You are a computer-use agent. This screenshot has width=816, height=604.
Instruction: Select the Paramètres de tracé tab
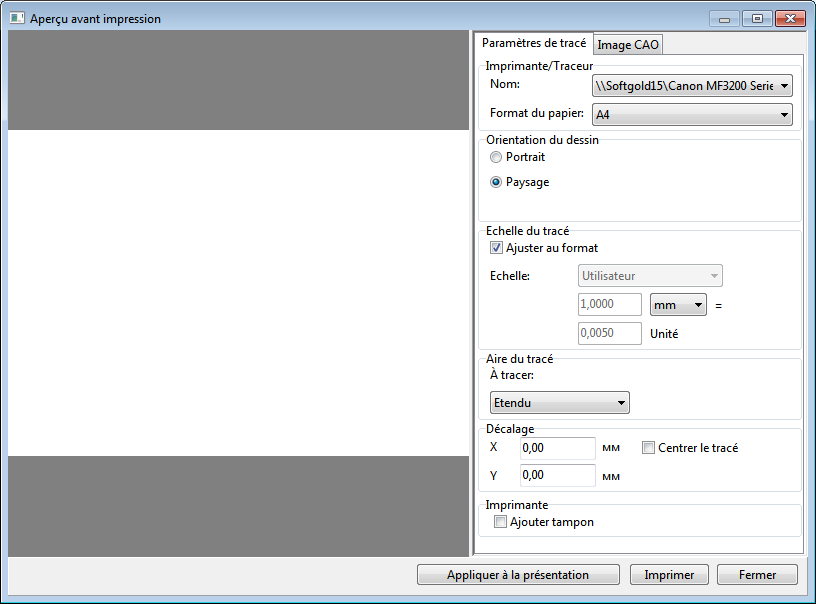tap(533, 43)
